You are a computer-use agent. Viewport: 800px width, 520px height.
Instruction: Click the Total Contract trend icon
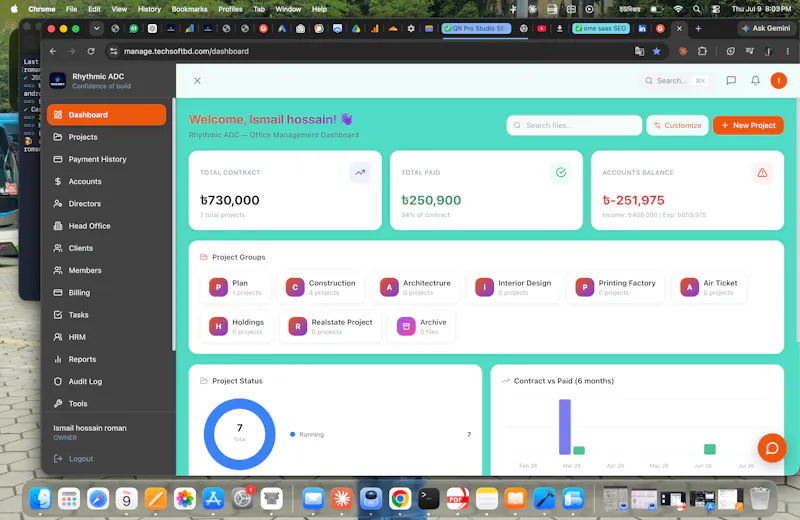[x=360, y=172]
